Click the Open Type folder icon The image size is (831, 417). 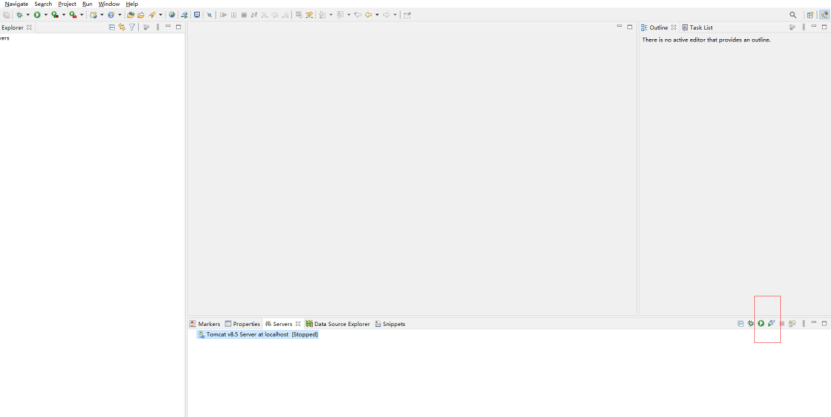[130, 15]
